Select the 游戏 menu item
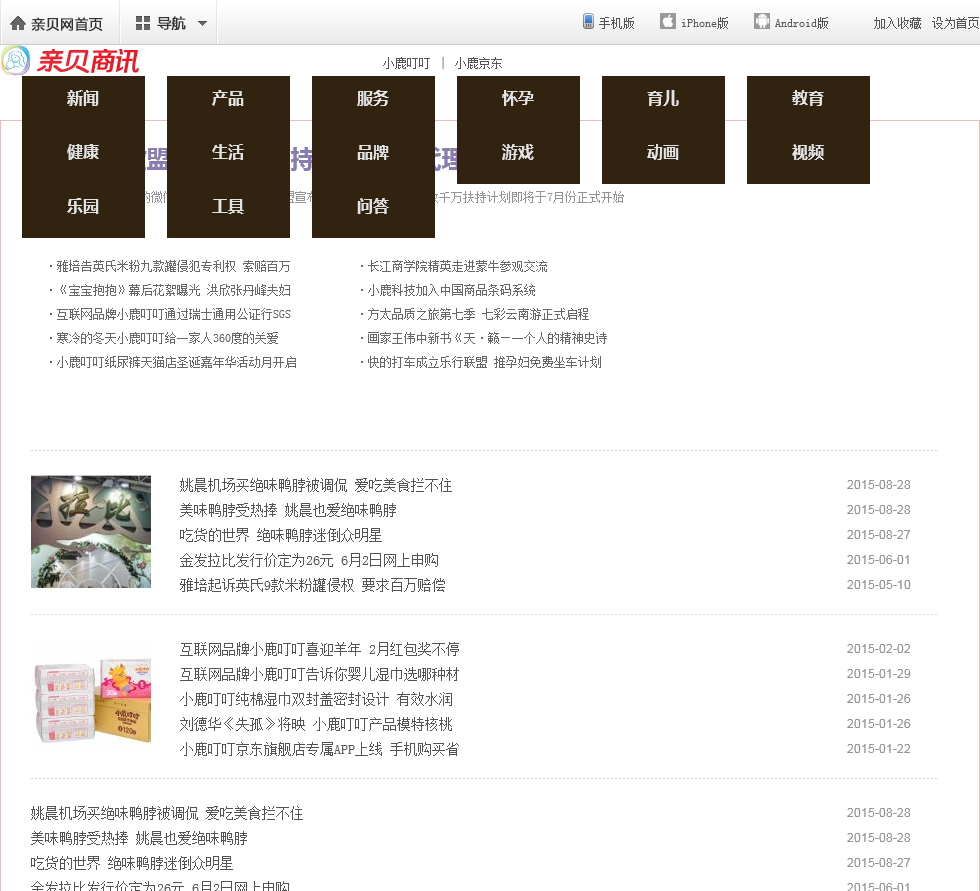 (x=518, y=152)
